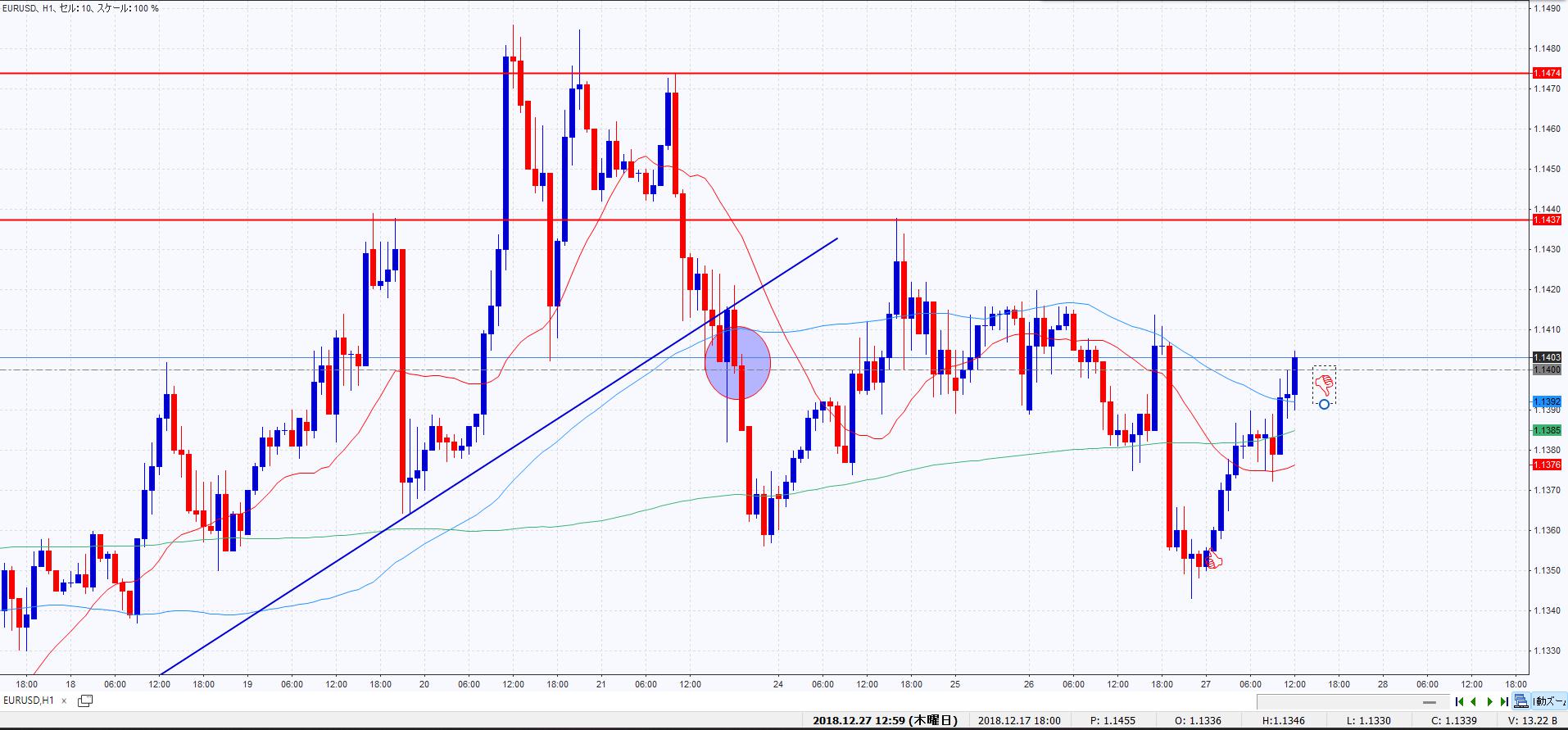Viewport: 1568px width, 730px height.
Task: Select the blue shaded ellipse on the chart
Action: (737, 363)
